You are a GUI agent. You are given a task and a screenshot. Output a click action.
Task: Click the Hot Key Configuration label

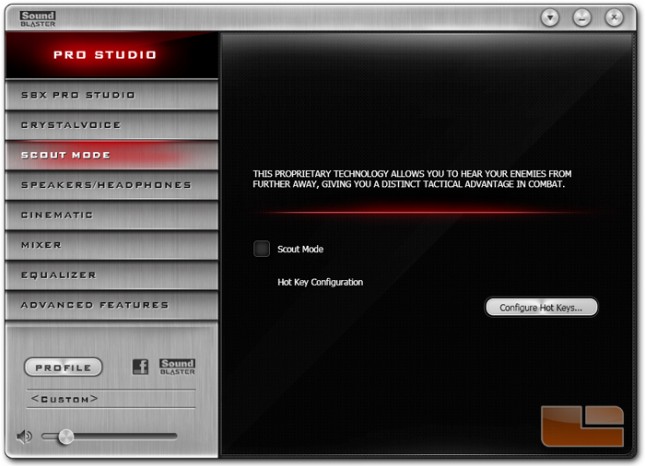tap(320, 282)
